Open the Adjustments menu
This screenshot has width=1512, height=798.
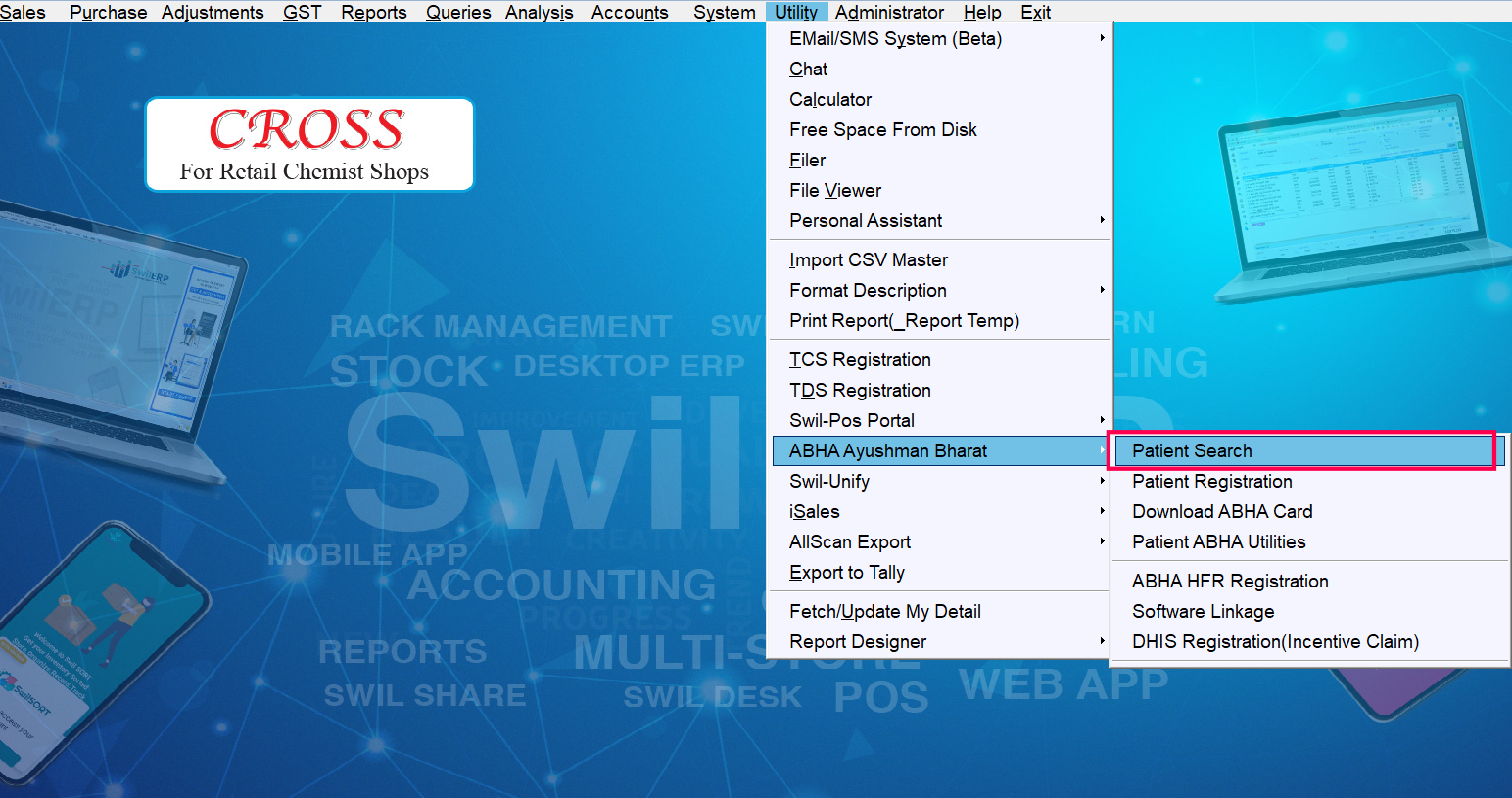[213, 12]
